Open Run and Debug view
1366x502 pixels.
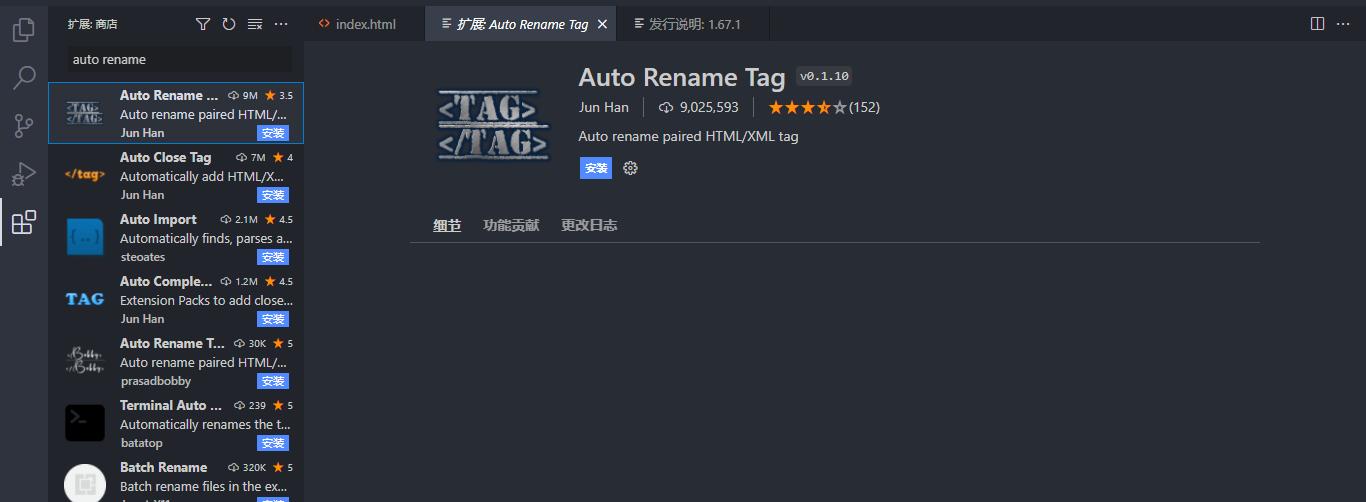tap(24, 174)
